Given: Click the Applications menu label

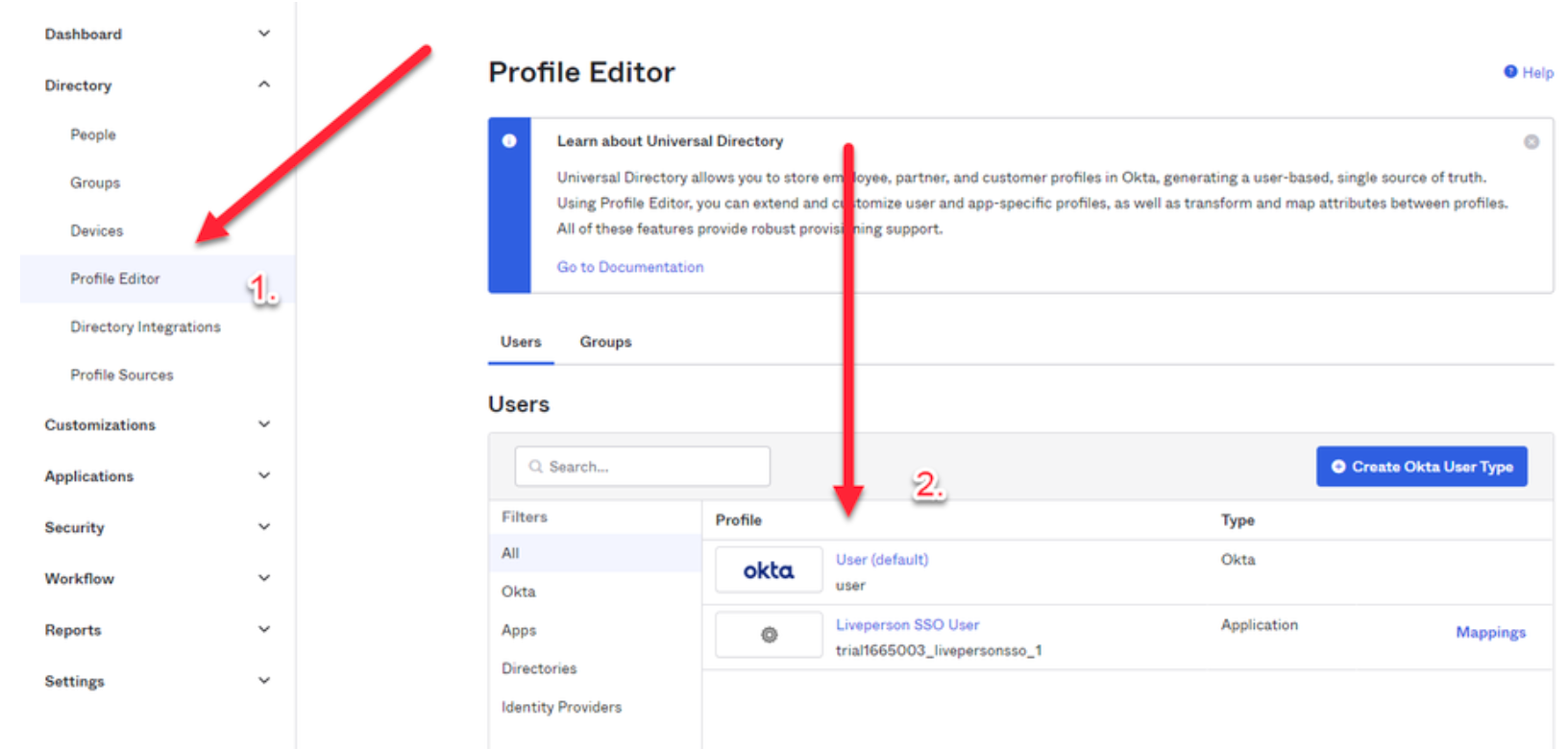Looking at the screenshot, I should [x=89, y=476].
